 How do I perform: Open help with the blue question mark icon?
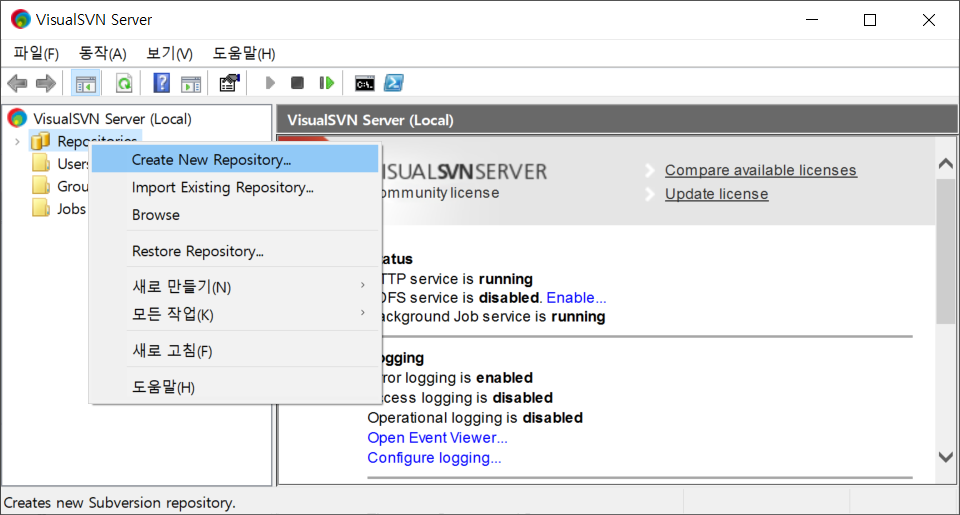click(162, 83)
